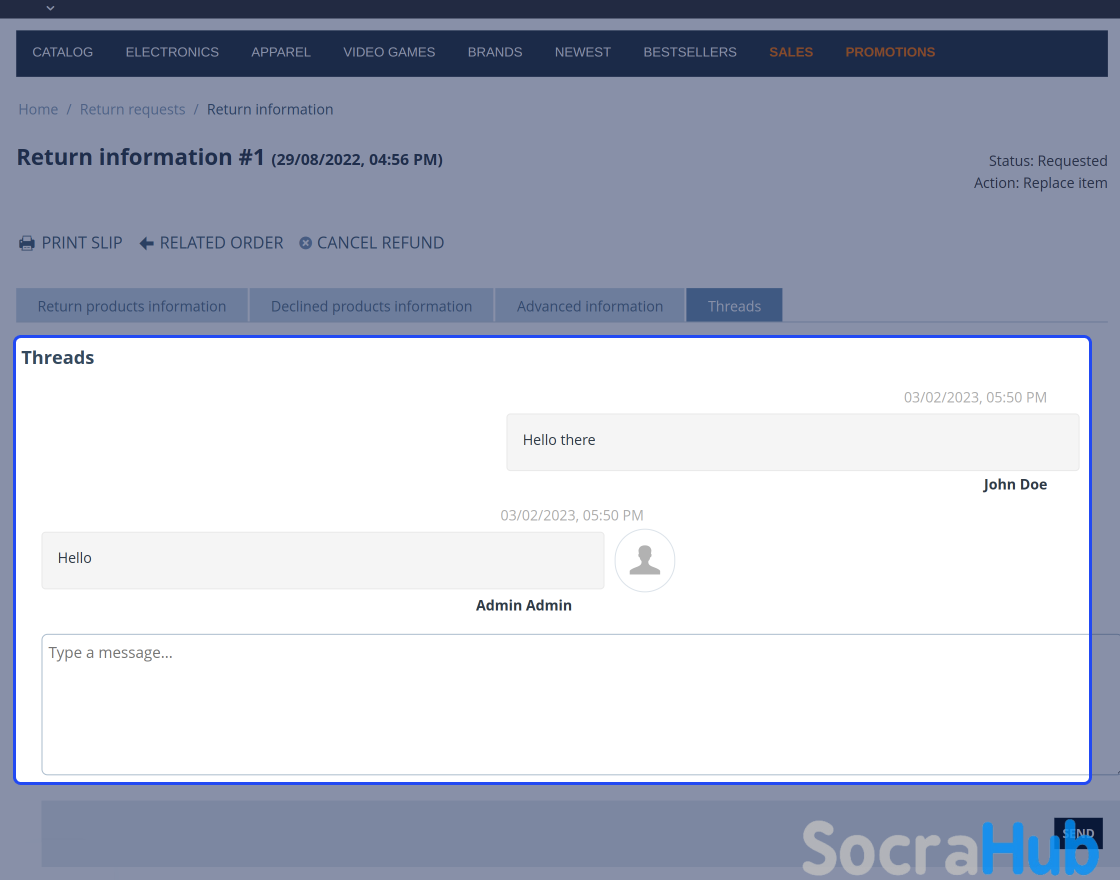
Task: Browse the Brands page
Action: [495, 52]
